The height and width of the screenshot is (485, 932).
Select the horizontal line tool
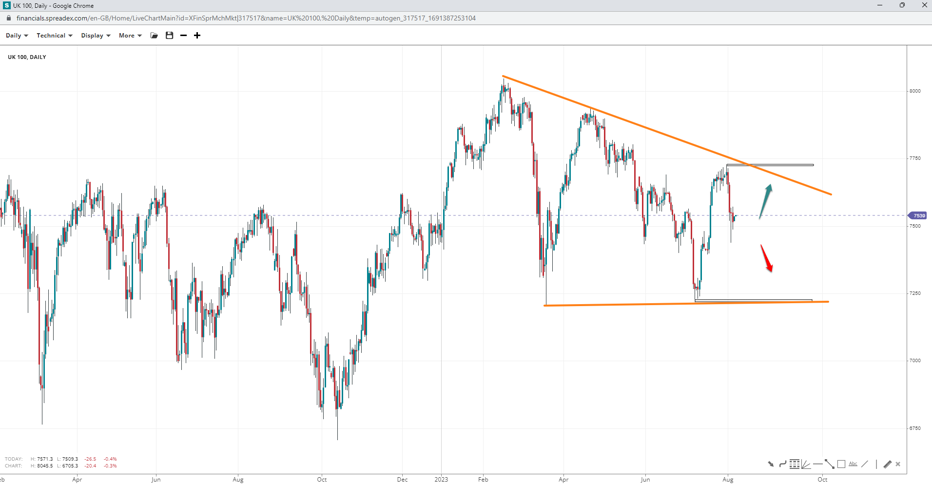pyautogui.click(x=818, y=464)
